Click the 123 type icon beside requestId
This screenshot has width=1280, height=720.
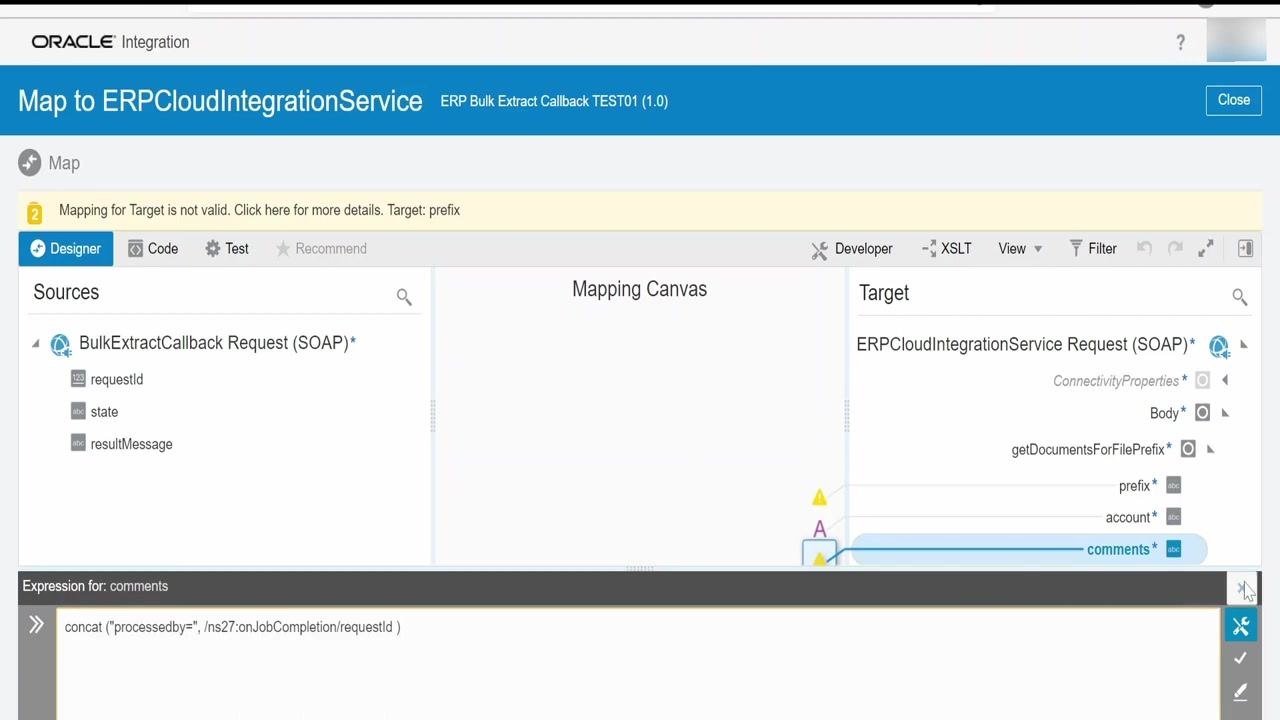[x=78, y=378]
